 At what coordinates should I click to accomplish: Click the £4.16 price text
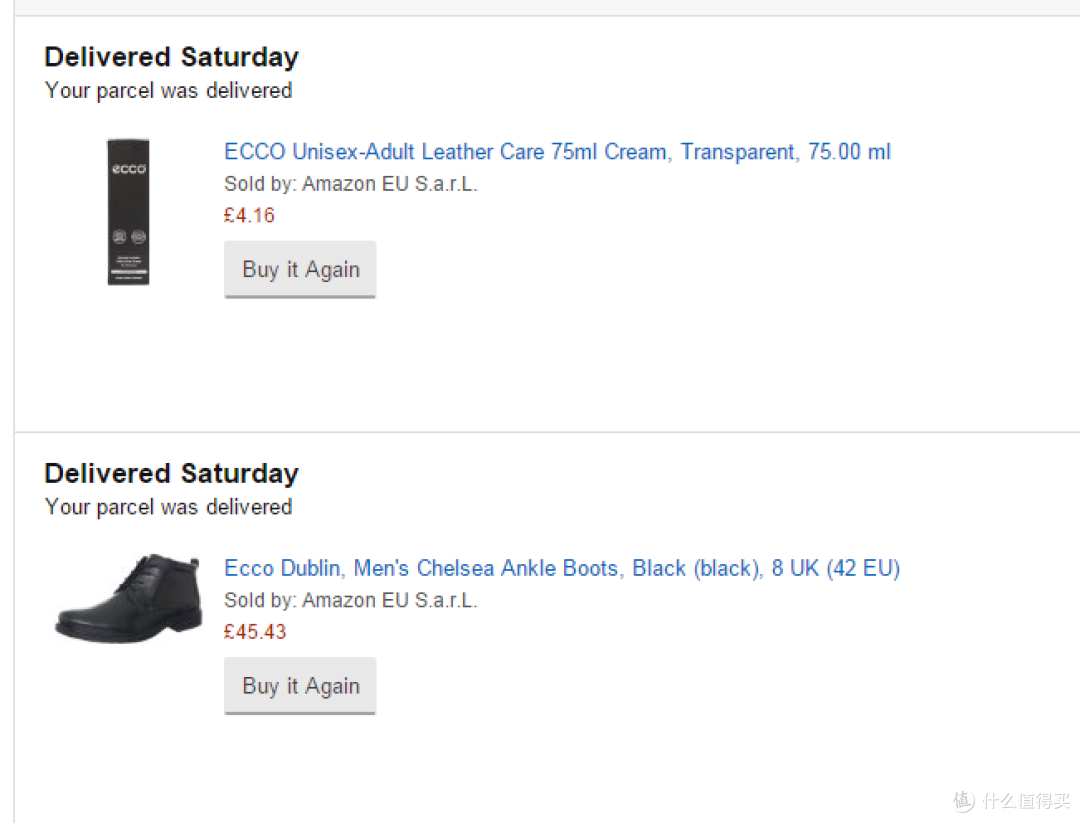(249, 216)
